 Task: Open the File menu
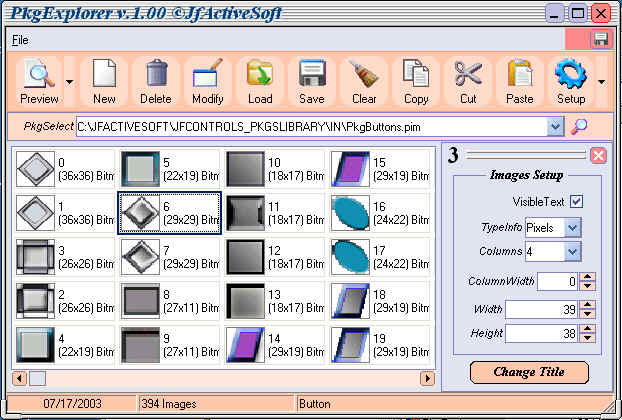point(21,39)
